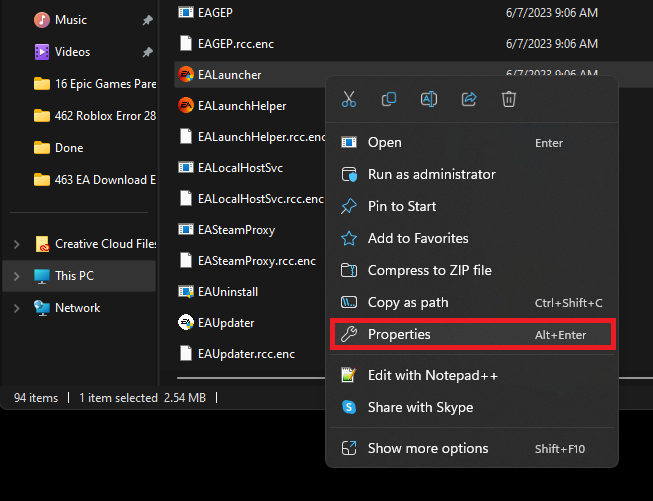This screenshot has height=501, width=653.
Task: Open the 16 Epic Games folder
Action: (95, 84)
